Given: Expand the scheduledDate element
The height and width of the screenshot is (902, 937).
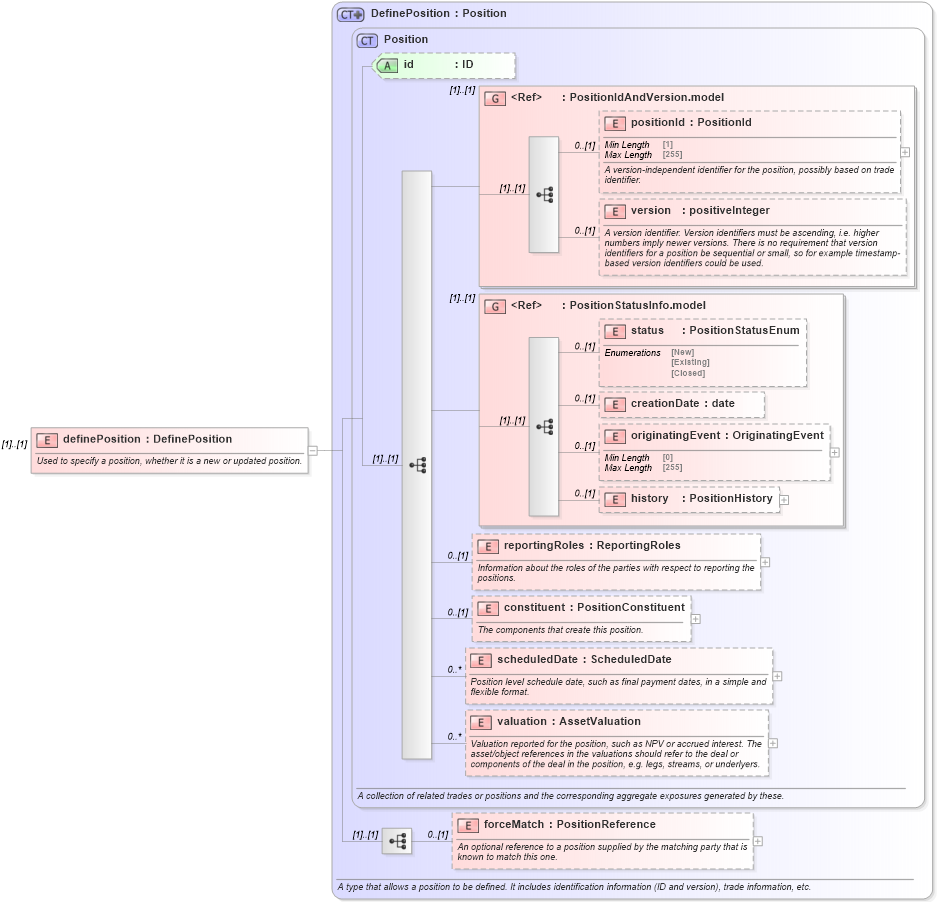Looking at the screenshot, I should (x=778, y=677).
